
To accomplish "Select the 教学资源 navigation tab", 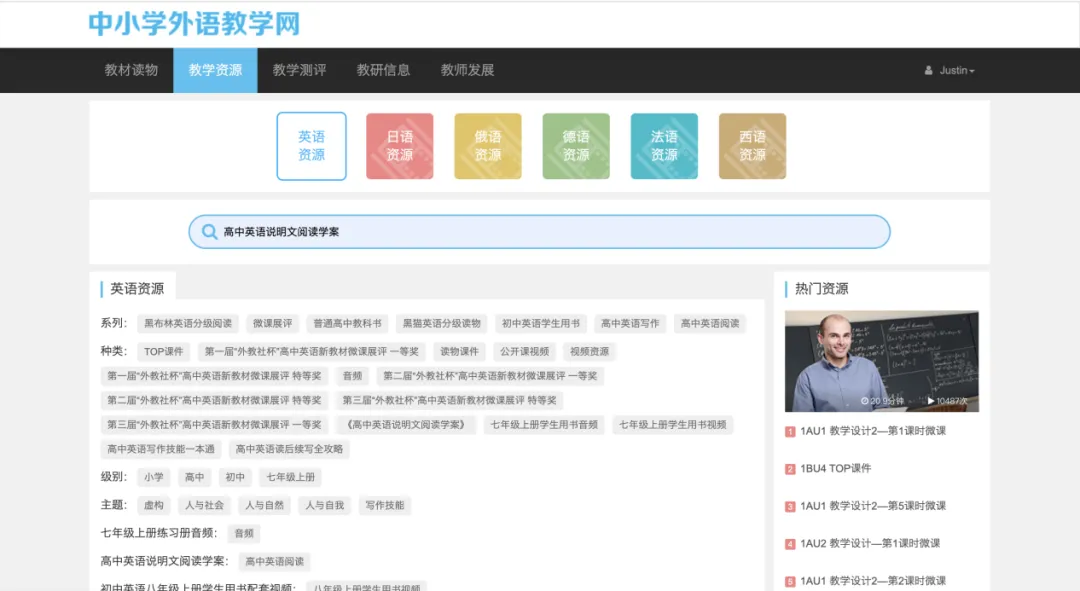I will pyautogui.click(x=215, y=70).
